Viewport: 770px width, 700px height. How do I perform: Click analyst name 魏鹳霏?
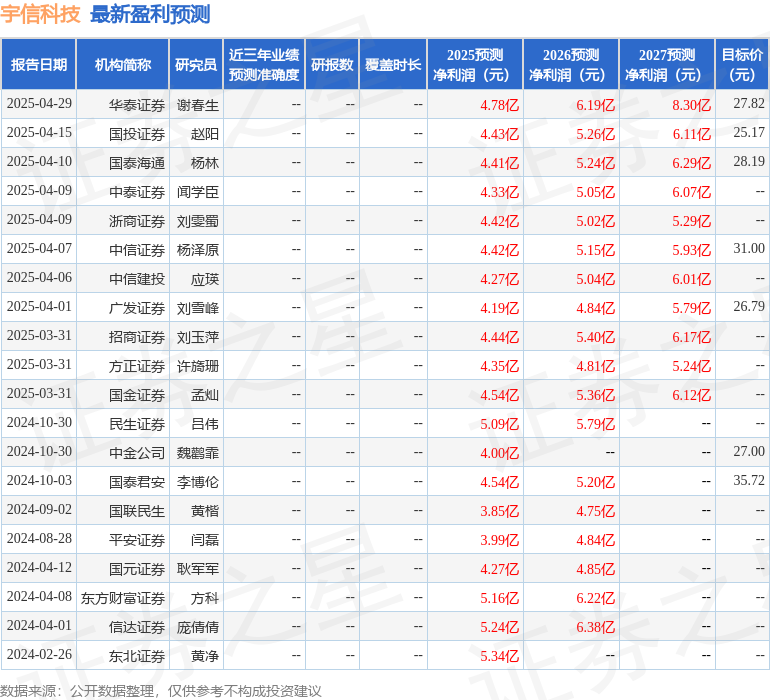[198, 453]
